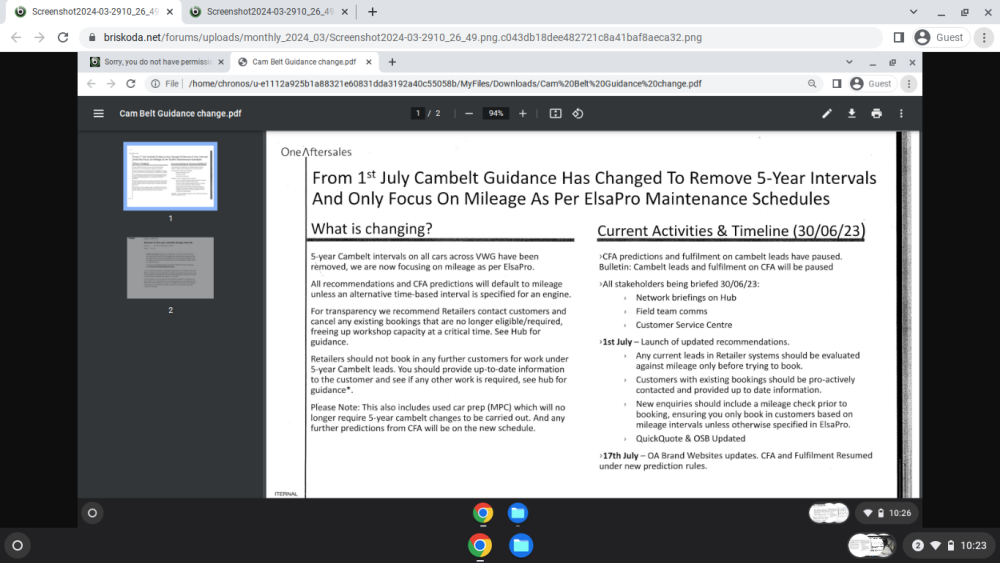
Task: Click the 'Customer Service Centre' bullet
Action: (684, 325)
